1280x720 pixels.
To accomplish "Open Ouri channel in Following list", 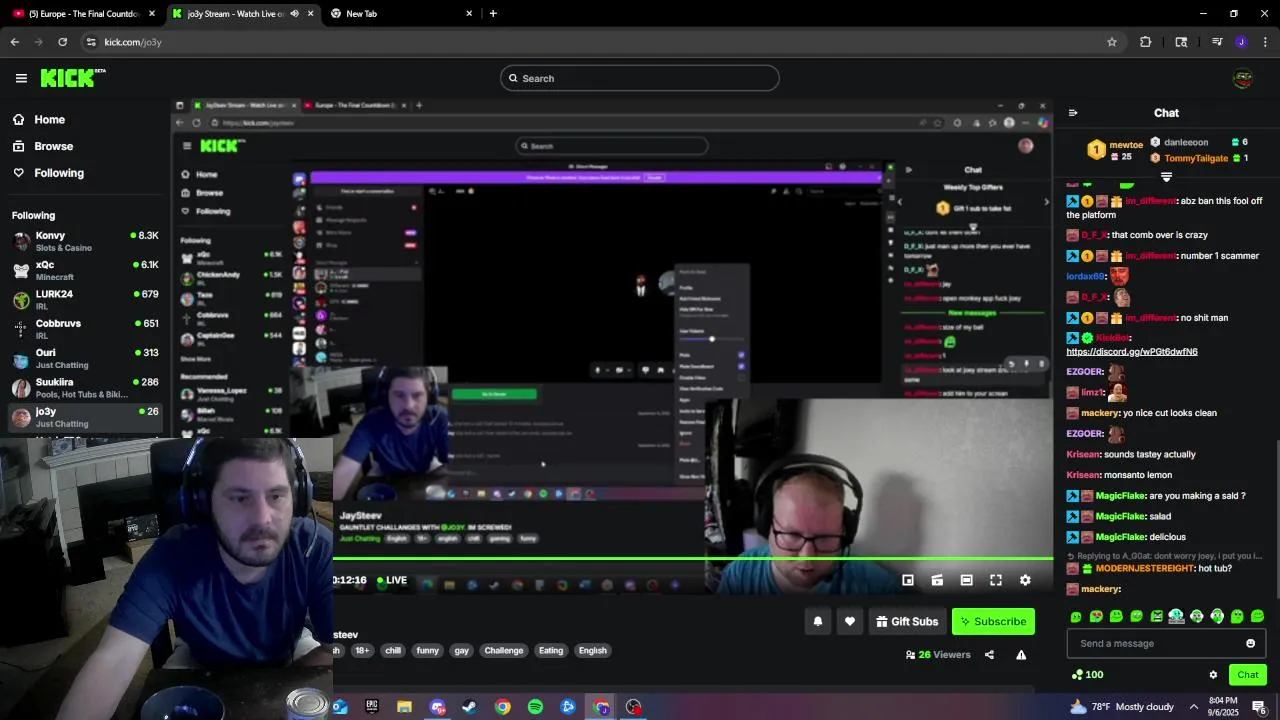I will (85, 357).
